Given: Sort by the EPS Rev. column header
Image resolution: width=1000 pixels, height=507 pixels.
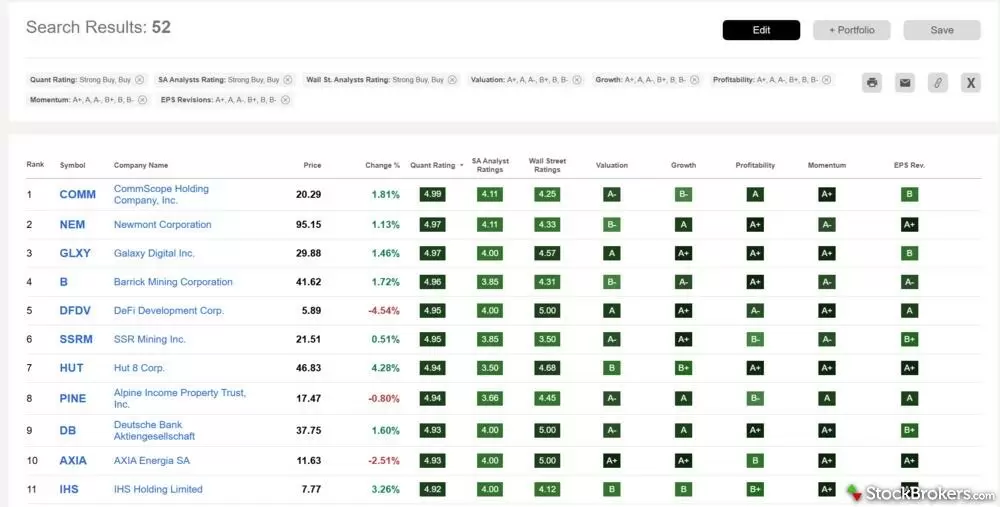Looking at the screenshot, I should tap(909, 165).
